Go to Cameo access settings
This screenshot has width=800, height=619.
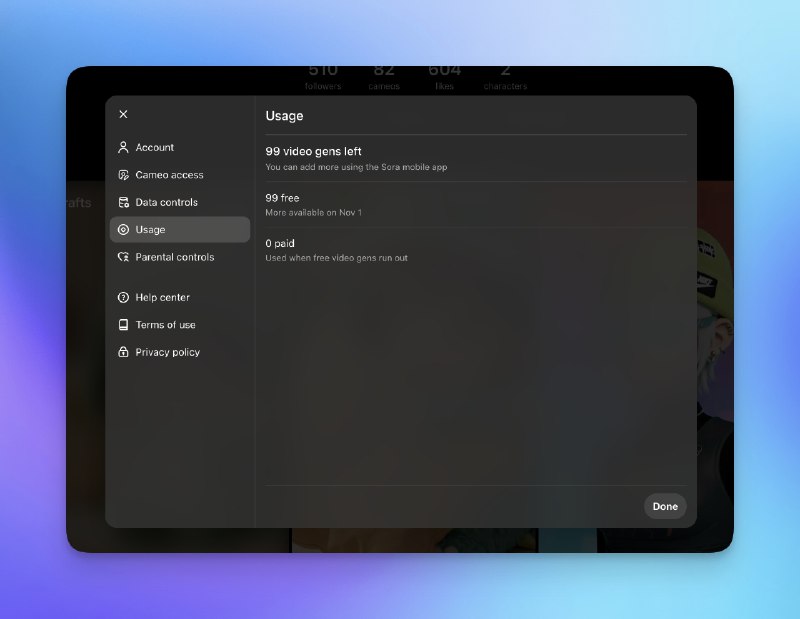[x=180, y=175]
